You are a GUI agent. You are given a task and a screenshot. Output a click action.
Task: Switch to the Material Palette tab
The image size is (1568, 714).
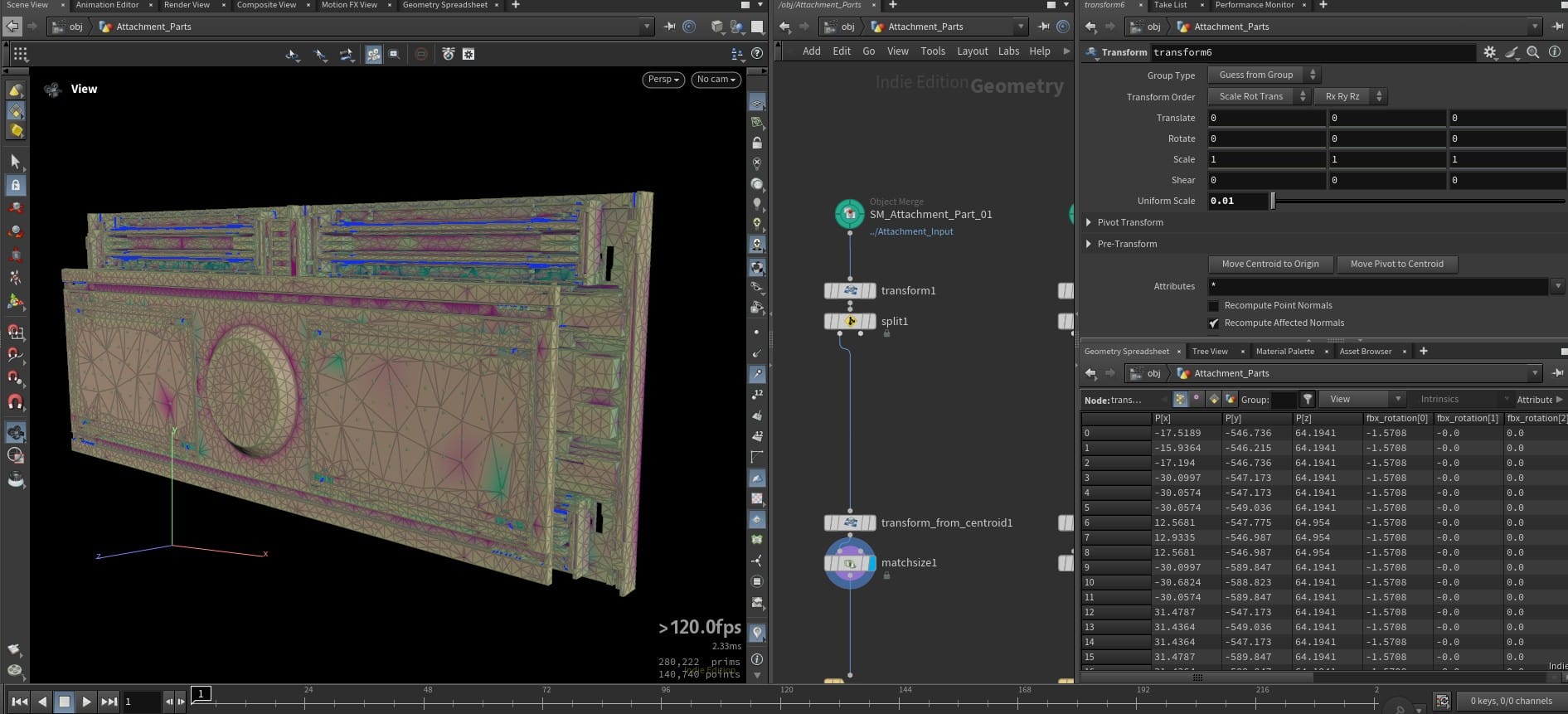click(1284, 352)
